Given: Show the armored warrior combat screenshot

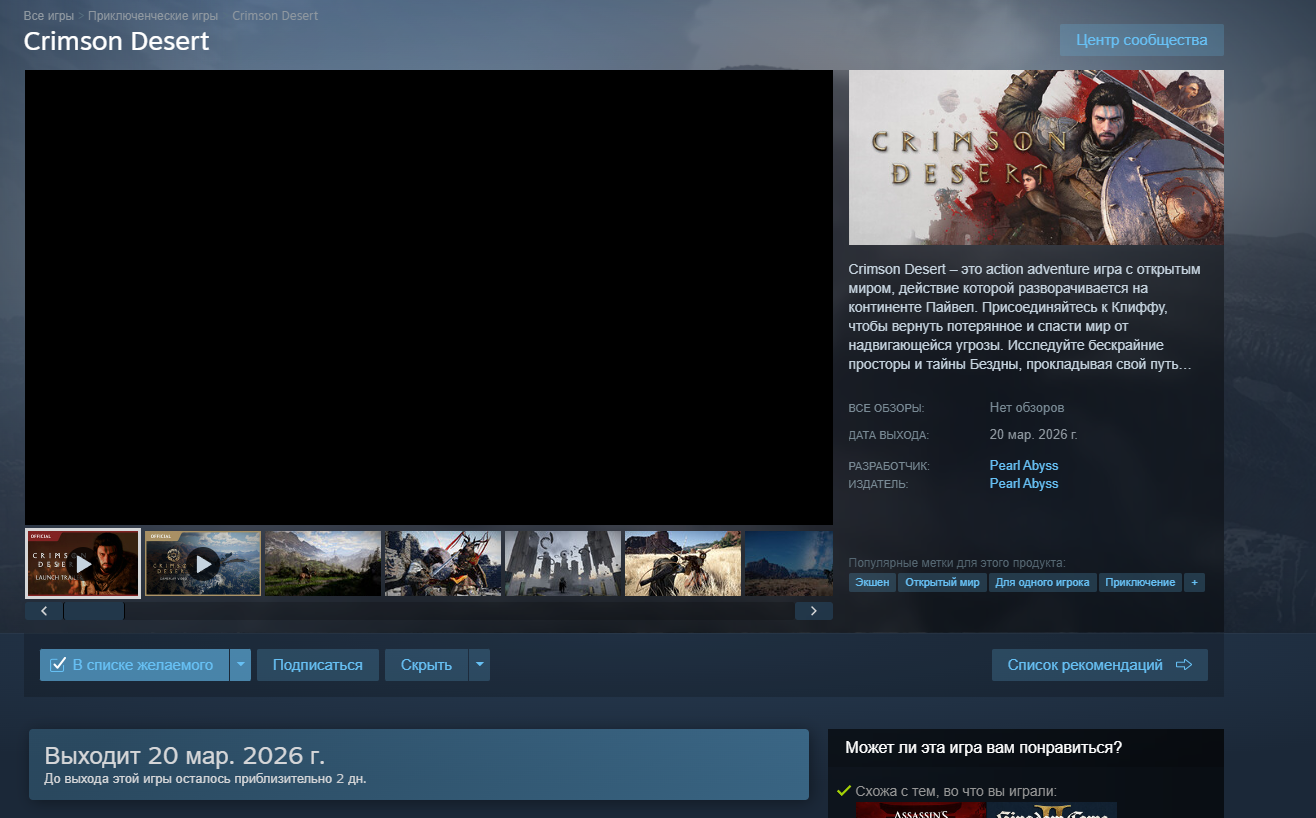Looking at the screenshot, I should pos(443,564).
